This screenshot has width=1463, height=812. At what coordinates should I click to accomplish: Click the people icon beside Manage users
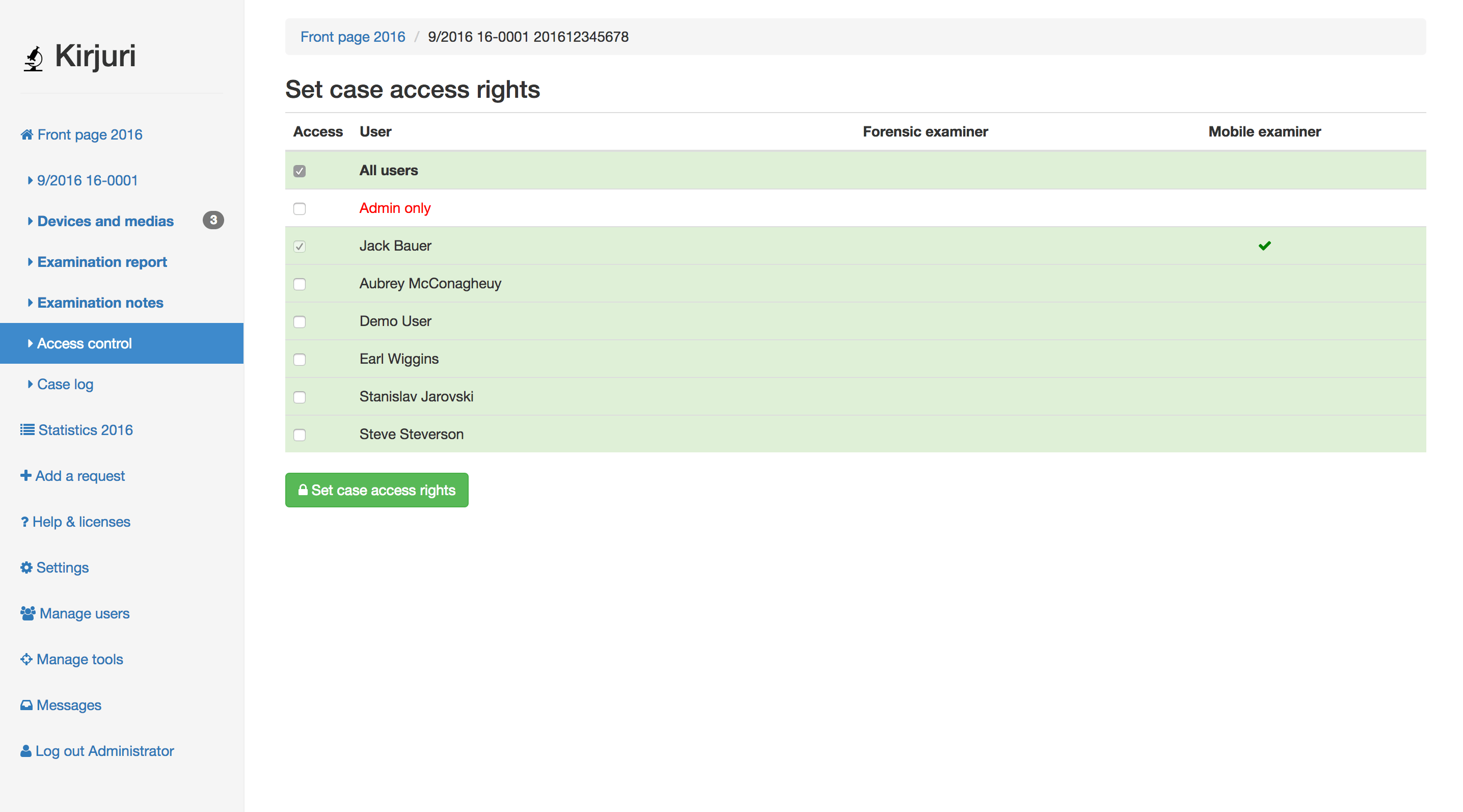(28, 613)
